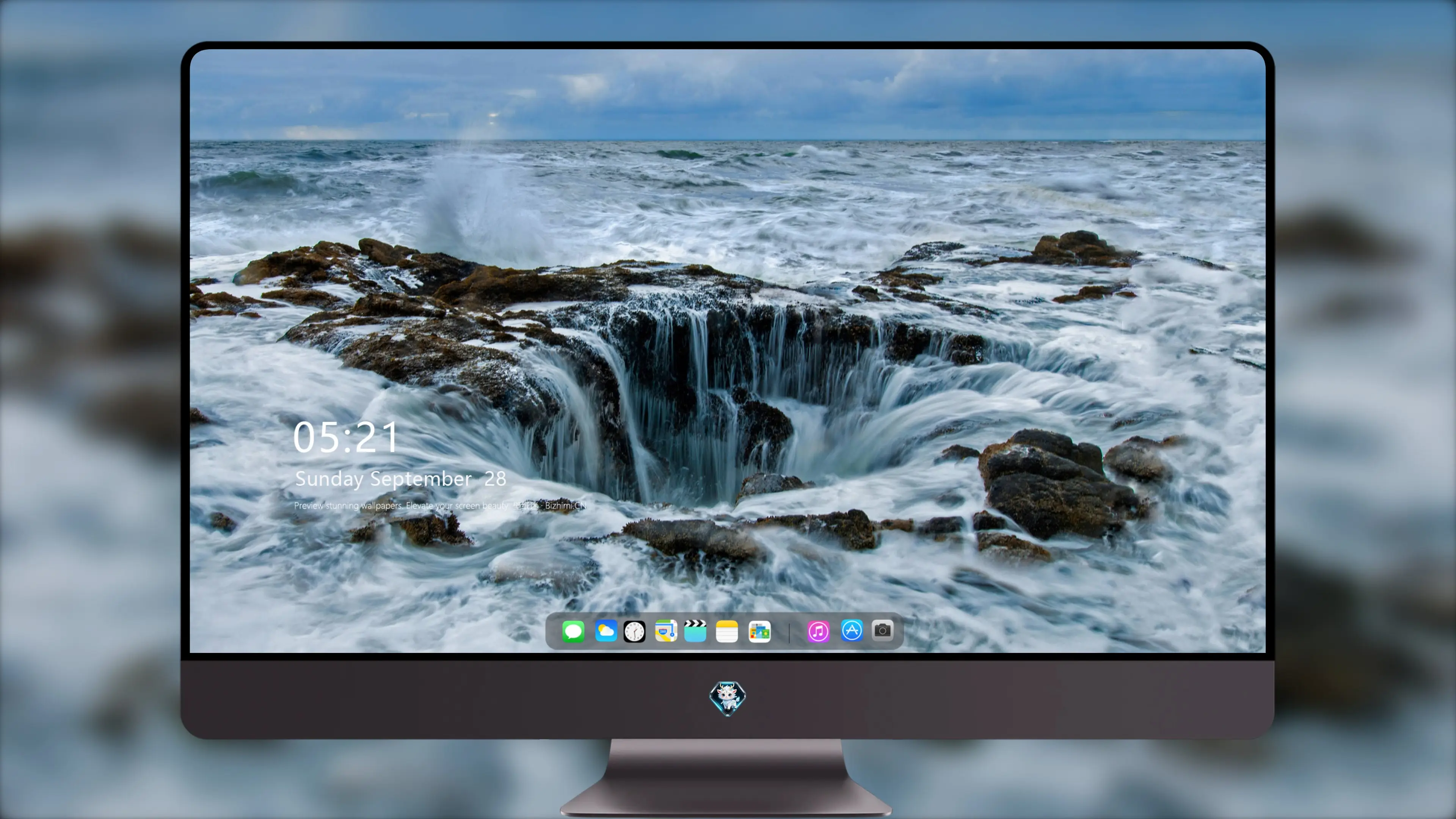
Task: Open the Clock app in dock
Action: pos(634,631)
